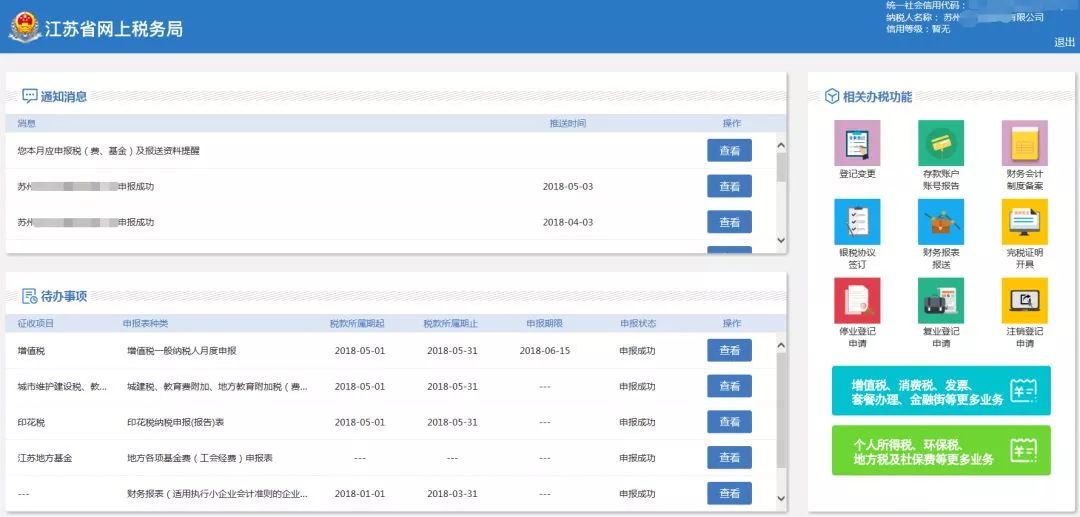Click the 停业登记申请 icon

(x=857, y=300)
